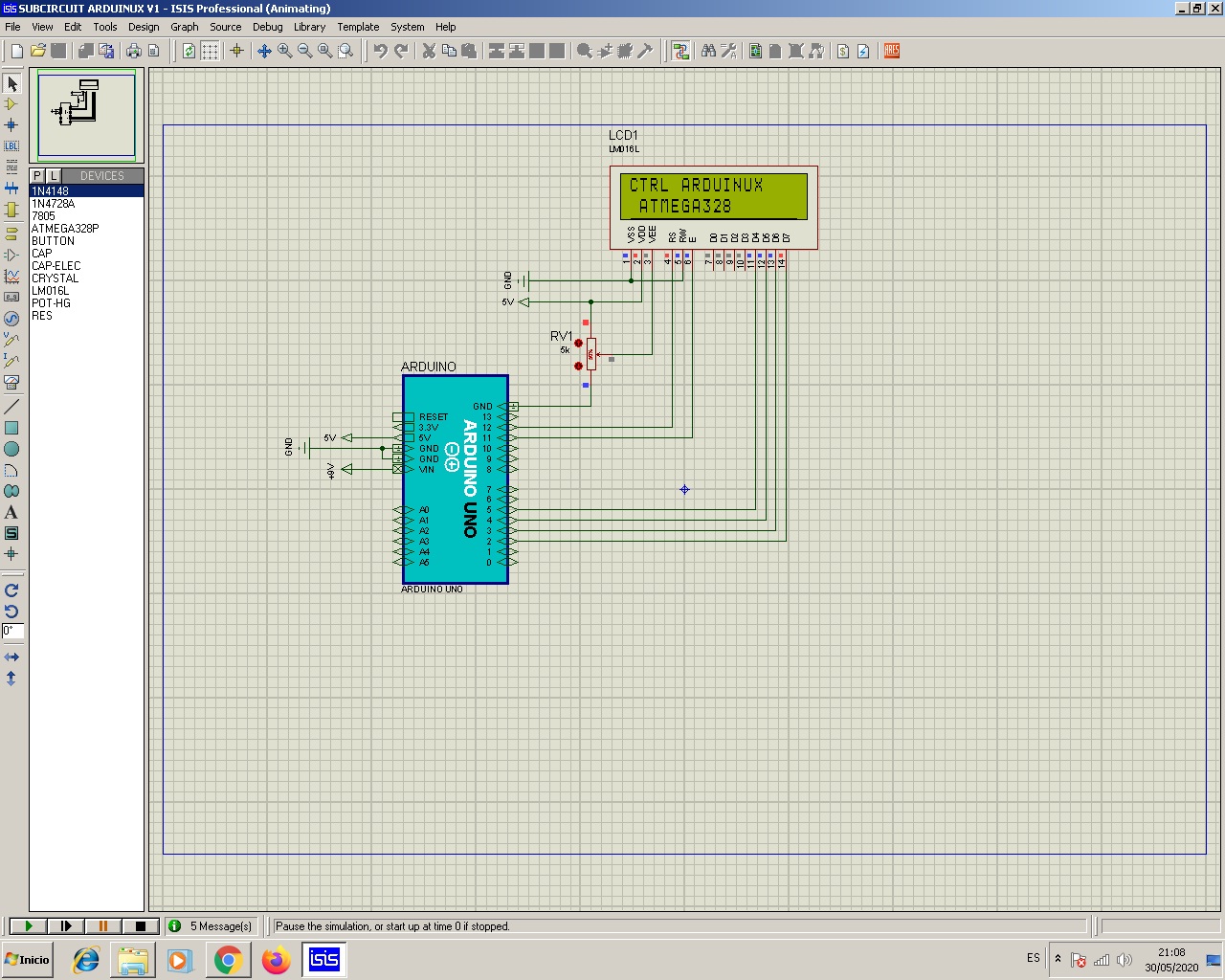Screen dimensions: 1225x980
Task: Click the X-Mirror horizontal flip button
Action: tap(11, 657)
